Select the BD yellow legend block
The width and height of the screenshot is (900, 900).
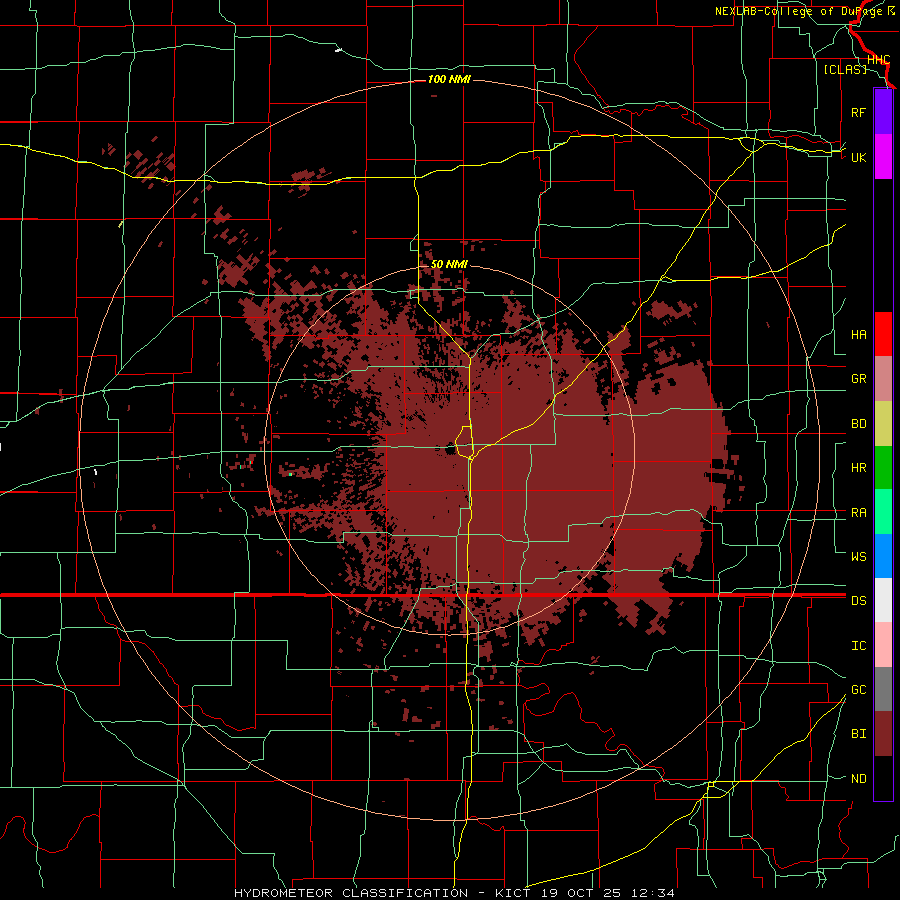pos(883,424)
